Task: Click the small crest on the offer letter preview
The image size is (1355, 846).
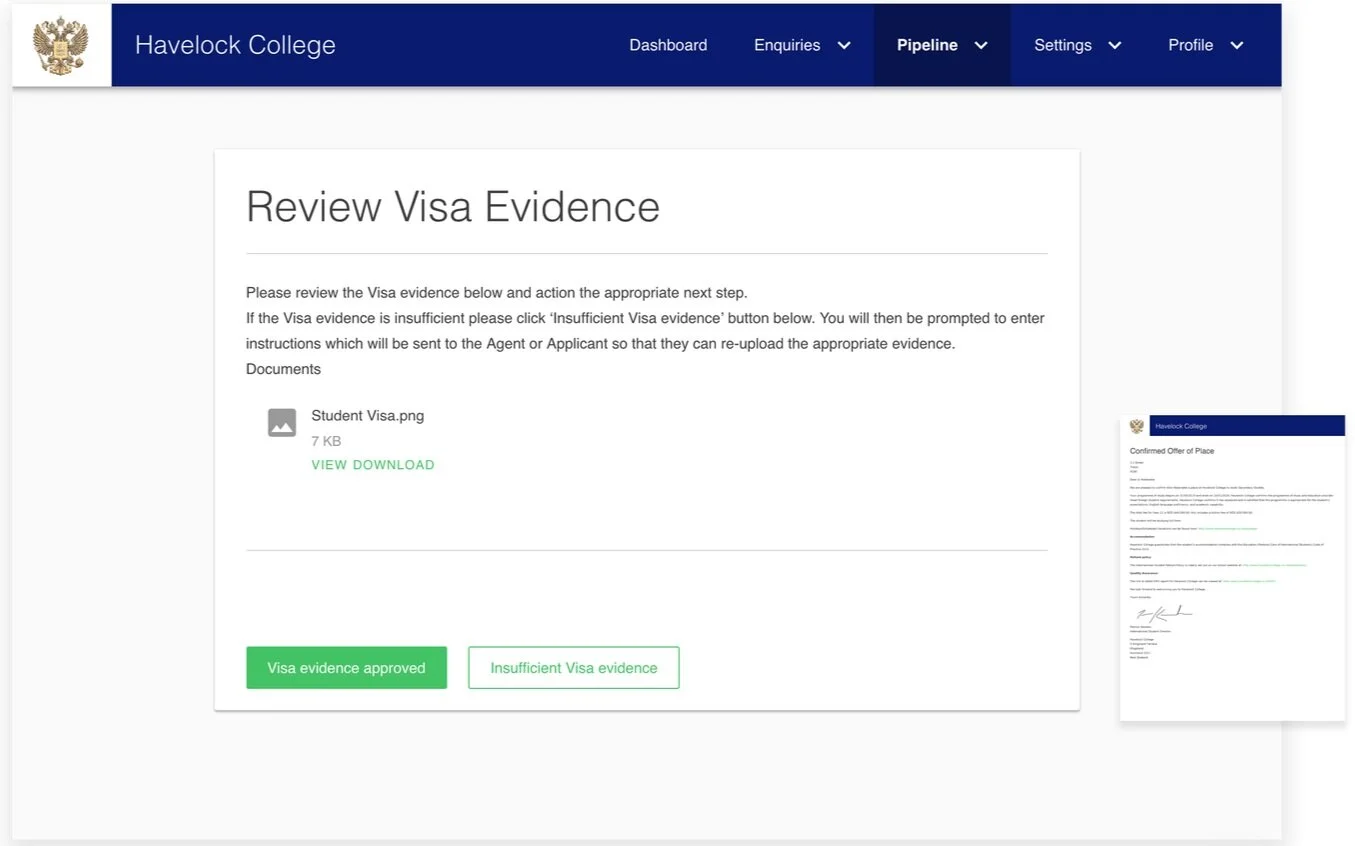Action: coord(1138,425)
